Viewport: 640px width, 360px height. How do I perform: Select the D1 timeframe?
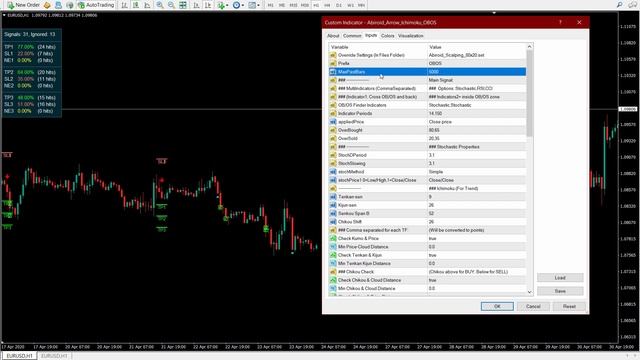(x=339, y=5)
